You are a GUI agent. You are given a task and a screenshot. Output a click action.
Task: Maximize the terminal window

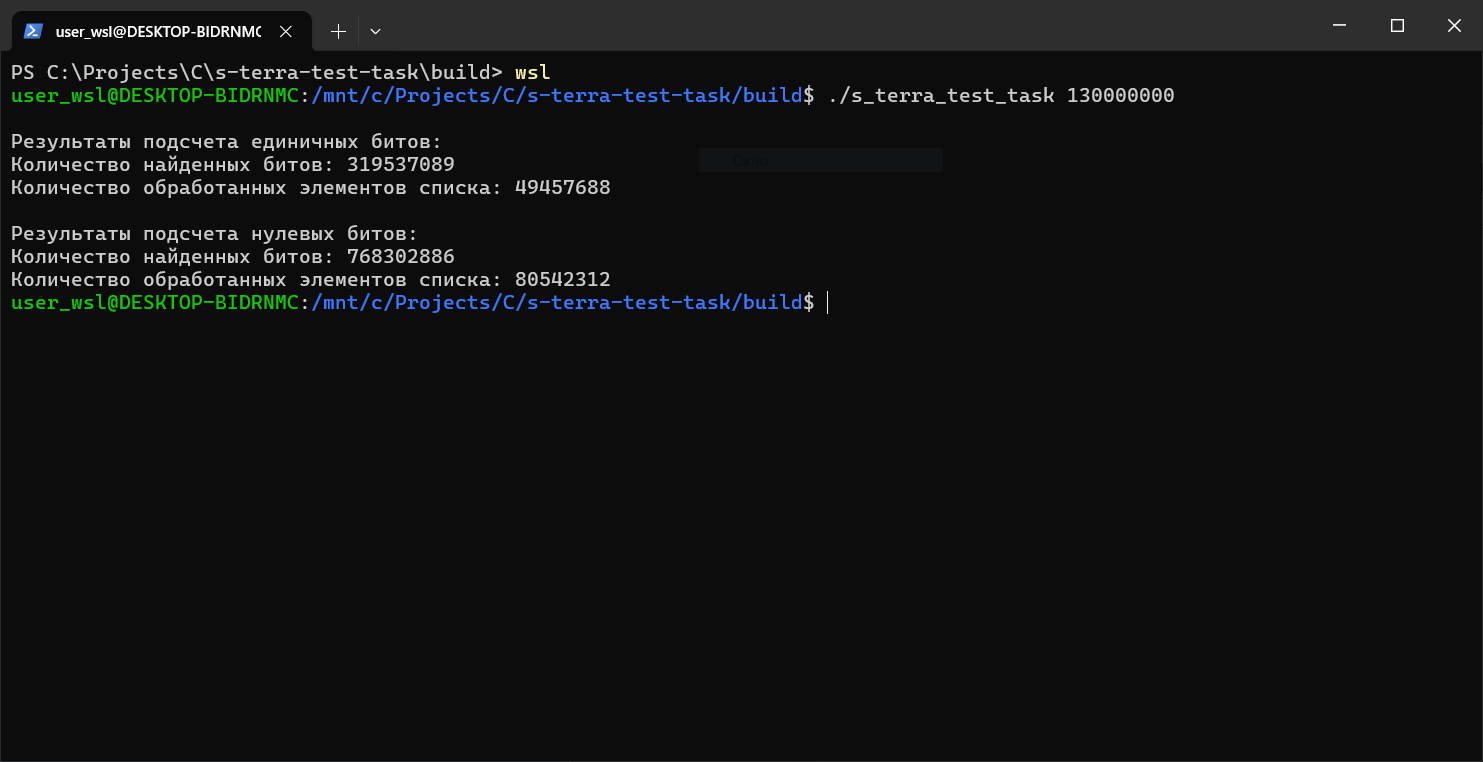coord(1397,25)
